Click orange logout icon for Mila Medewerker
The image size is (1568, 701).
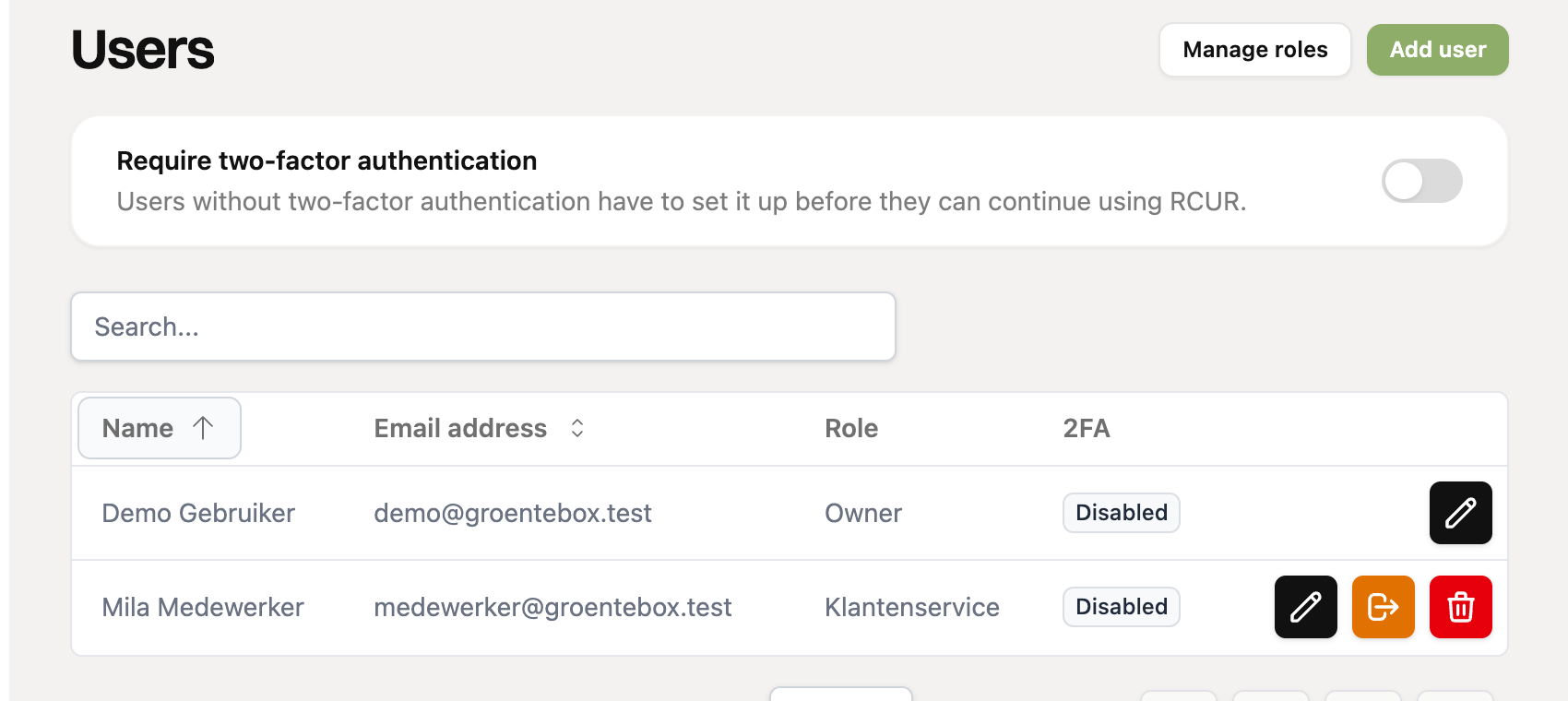pyautogui.click(x=1383, y=607)
